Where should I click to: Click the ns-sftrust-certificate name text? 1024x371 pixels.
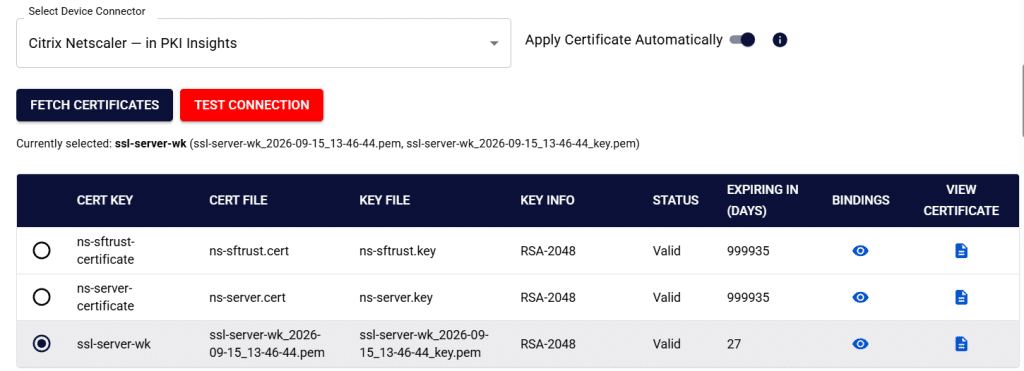(x=105, y=251)
